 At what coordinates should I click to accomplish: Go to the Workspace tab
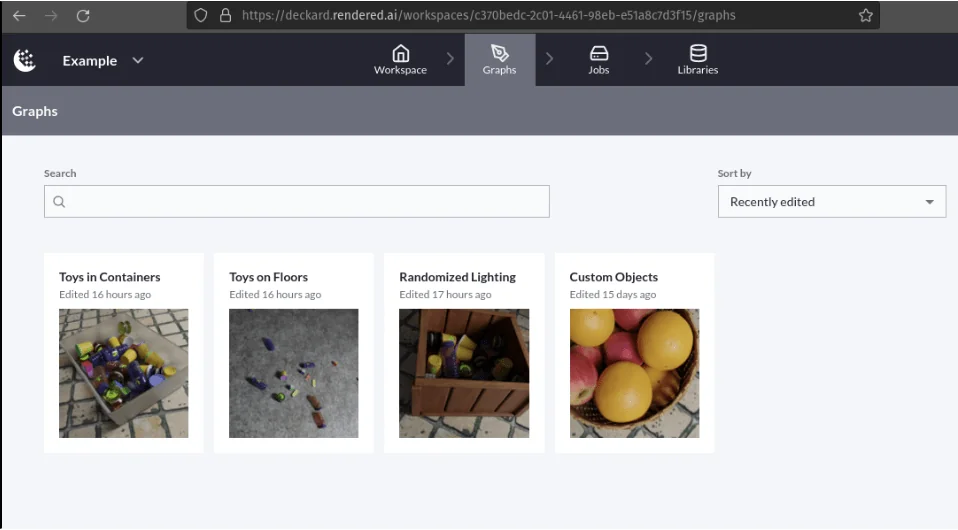pos(400,60)
